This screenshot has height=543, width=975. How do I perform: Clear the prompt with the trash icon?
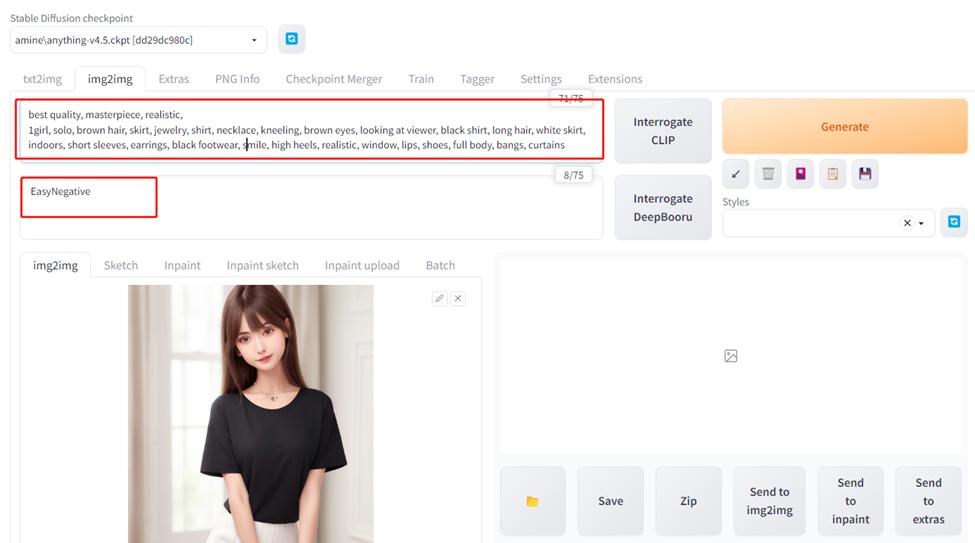click(x=768, y=174)
